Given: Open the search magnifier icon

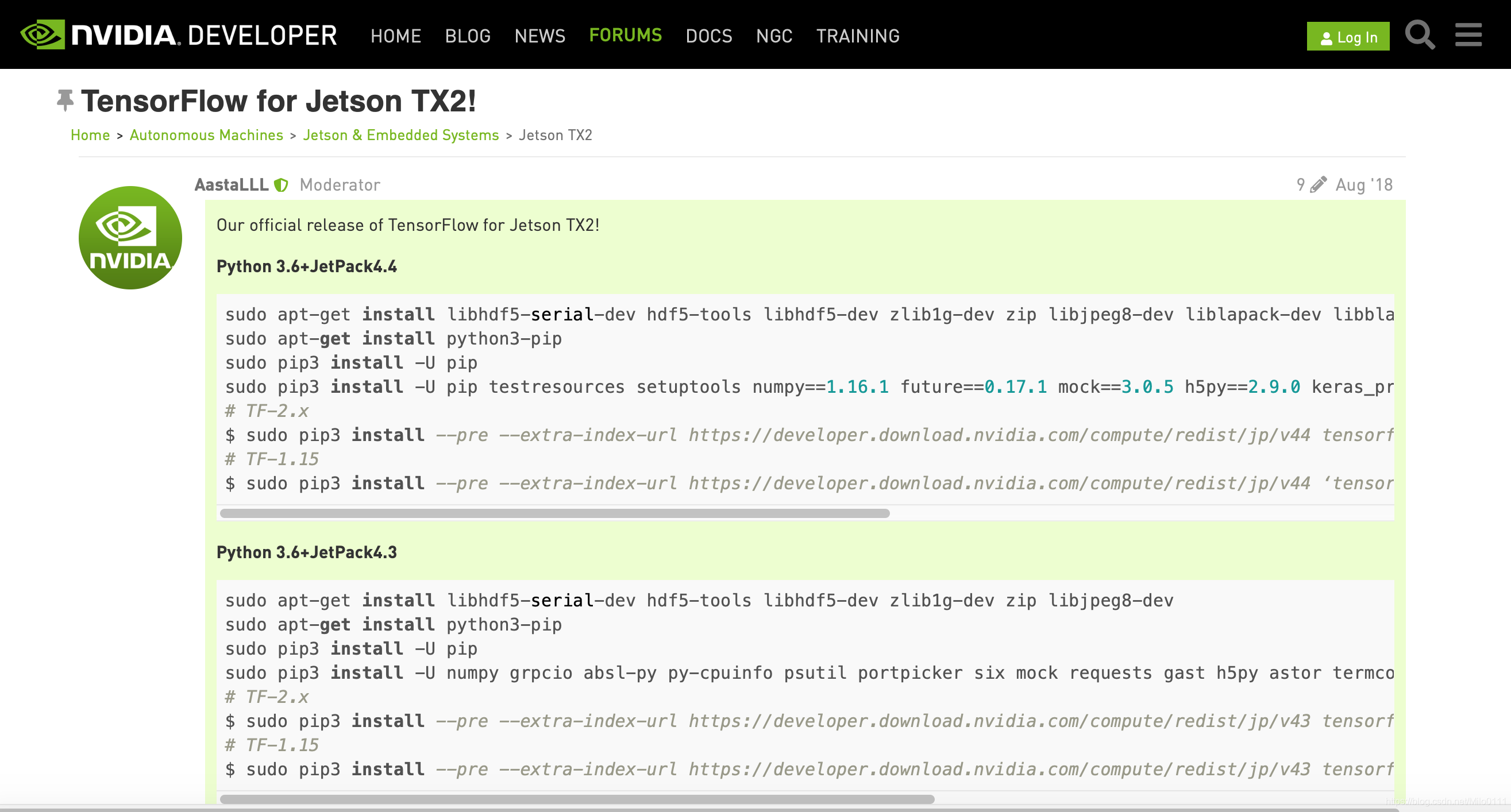Looking at the screenshot, I should [x=1420, y=35].
